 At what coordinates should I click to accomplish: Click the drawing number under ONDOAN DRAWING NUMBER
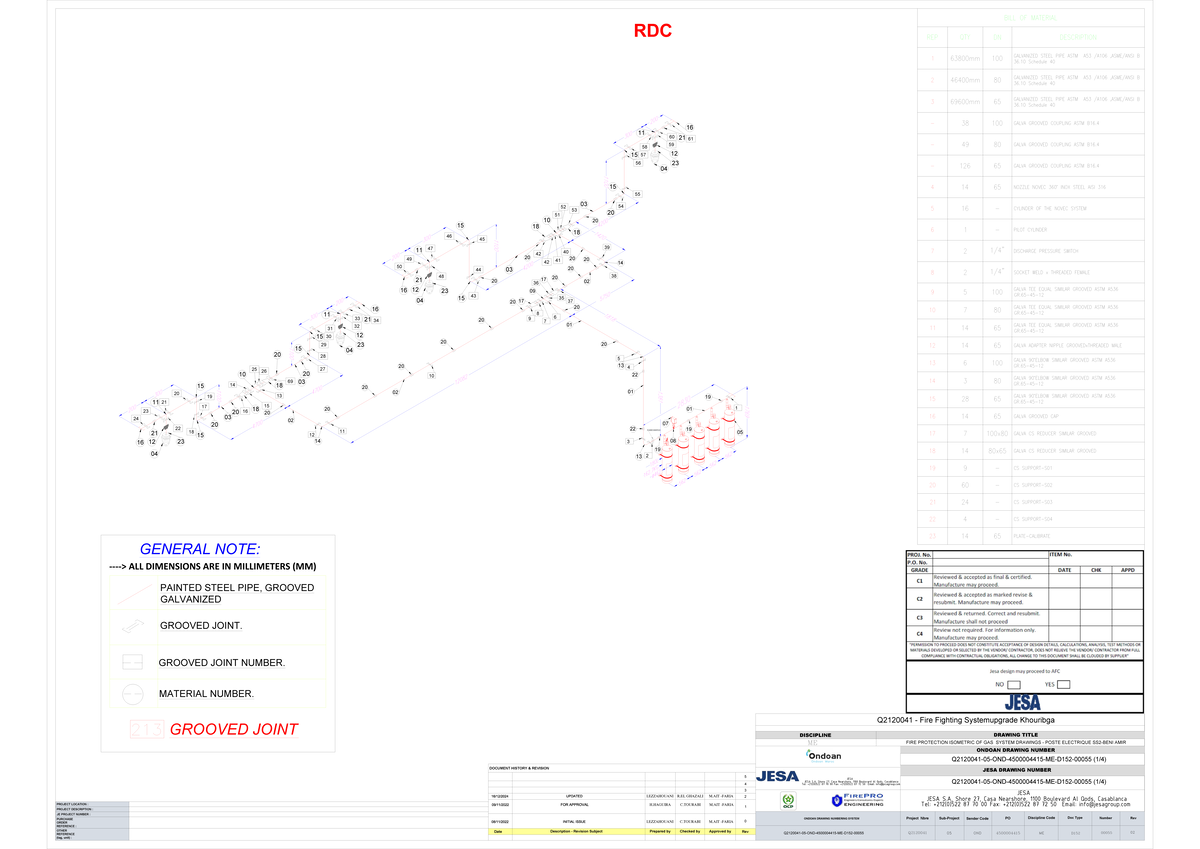tap(1029, 760)
